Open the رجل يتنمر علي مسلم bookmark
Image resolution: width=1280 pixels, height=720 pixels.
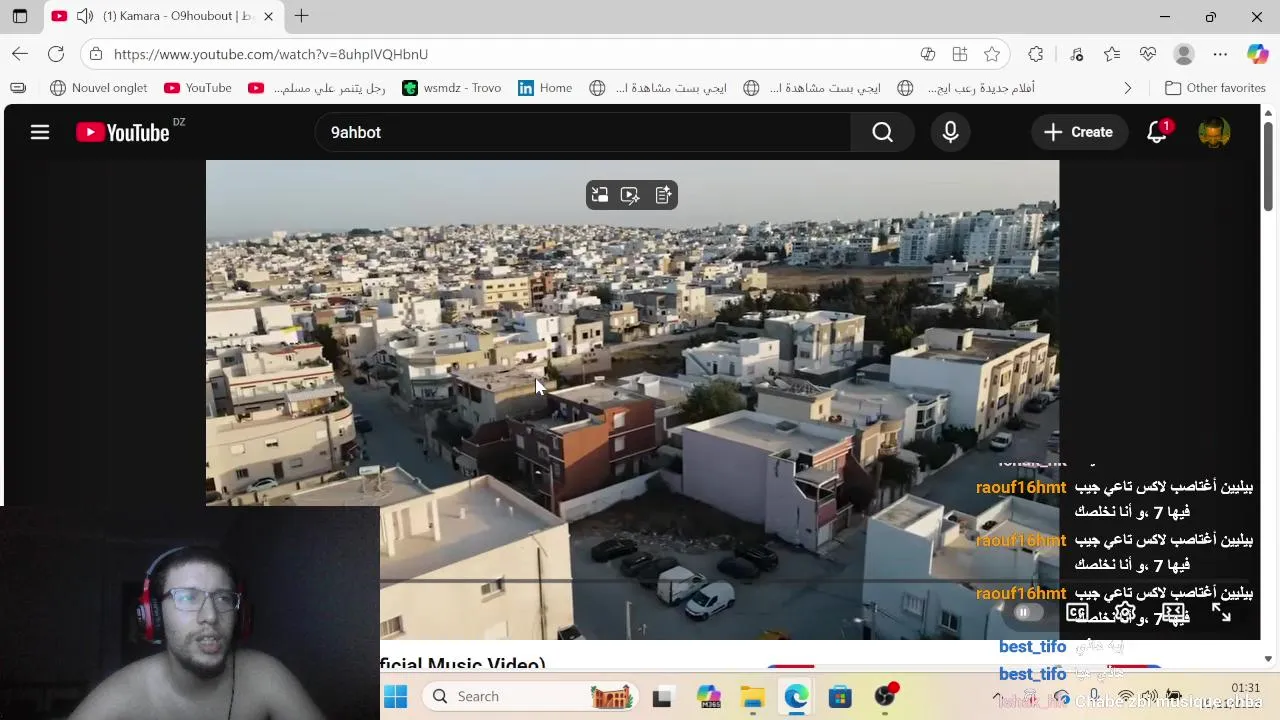[x=317, y=88]
